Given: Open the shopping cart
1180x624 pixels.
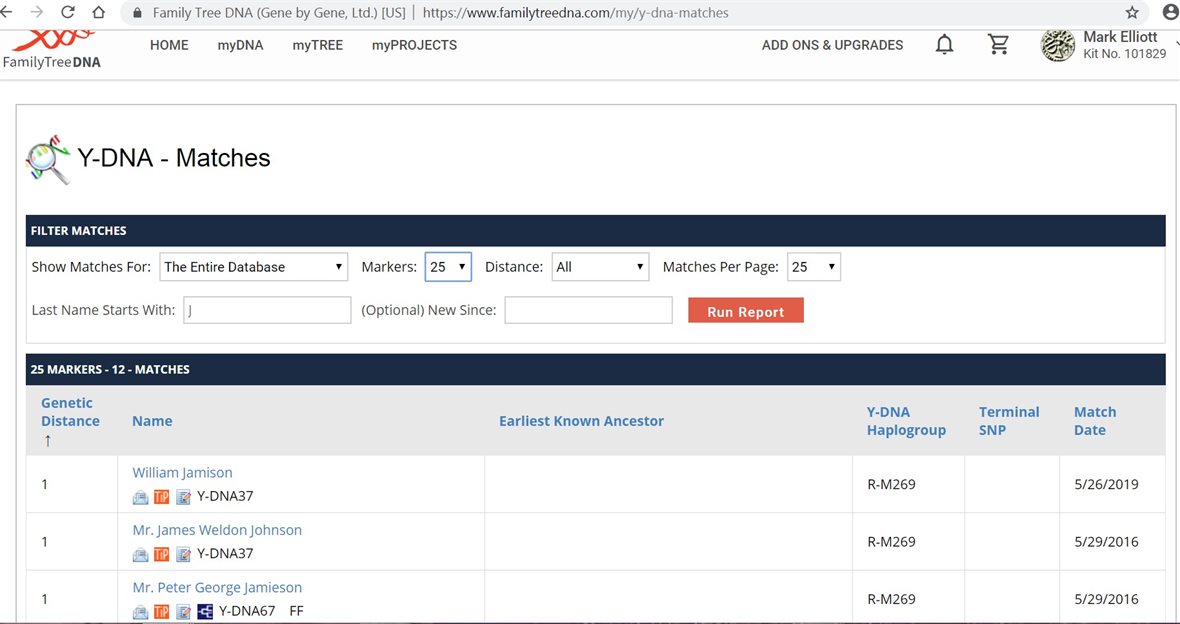Looking at the screenshot, I should click(998, 45).
